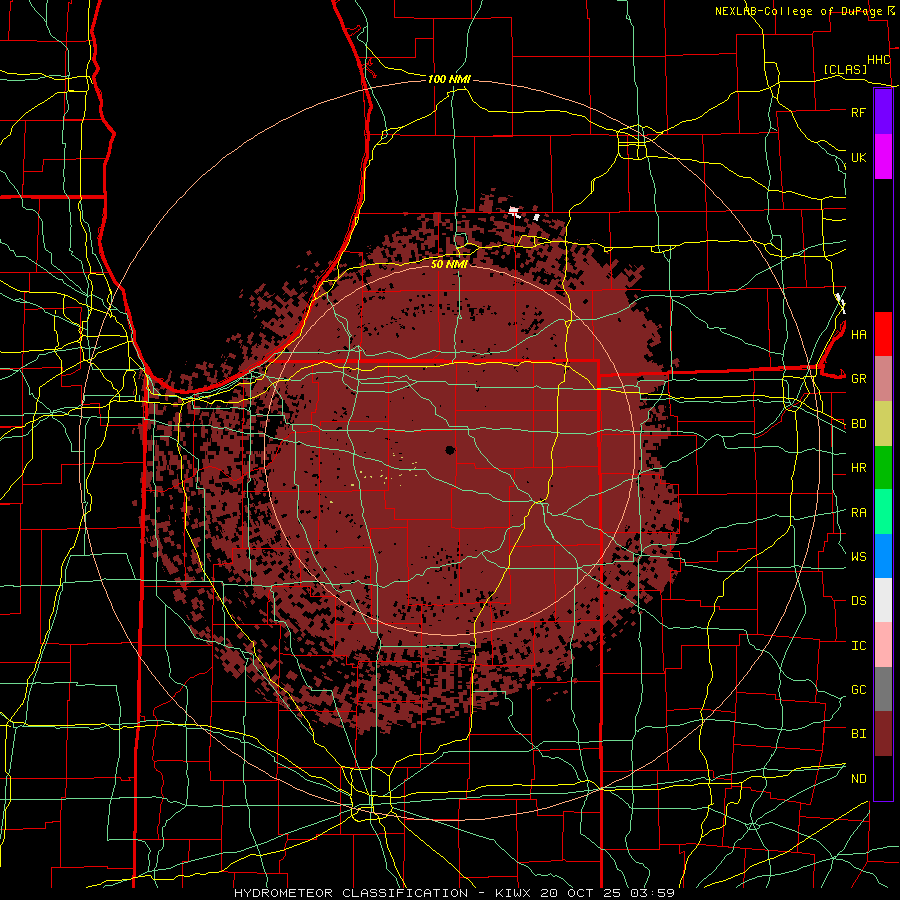Click the "HA" legend label
The height and width of the screenshot is (900, 900).
858,334
